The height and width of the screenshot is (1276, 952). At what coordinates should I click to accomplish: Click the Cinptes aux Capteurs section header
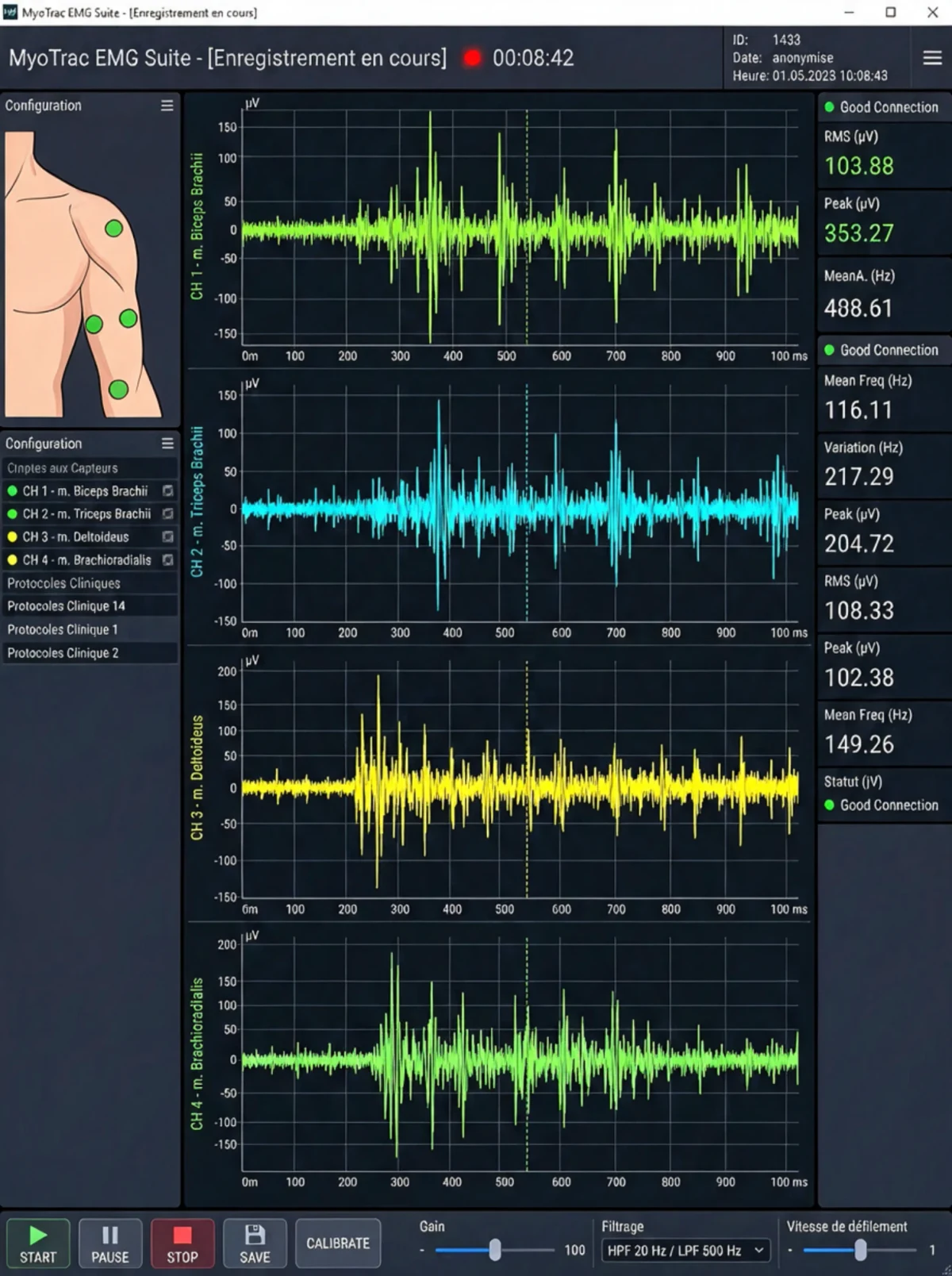coord(90,468)
